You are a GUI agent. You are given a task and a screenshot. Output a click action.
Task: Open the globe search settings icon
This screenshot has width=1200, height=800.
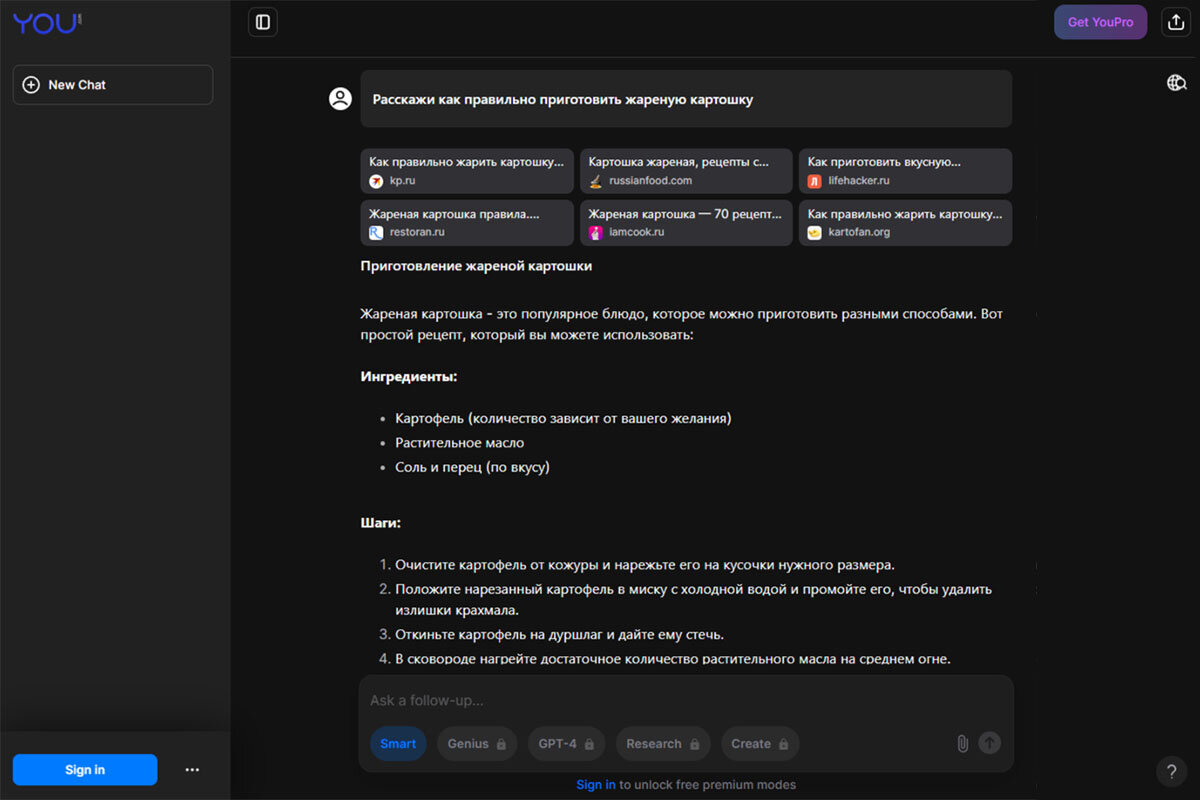tap(1176, 83)
